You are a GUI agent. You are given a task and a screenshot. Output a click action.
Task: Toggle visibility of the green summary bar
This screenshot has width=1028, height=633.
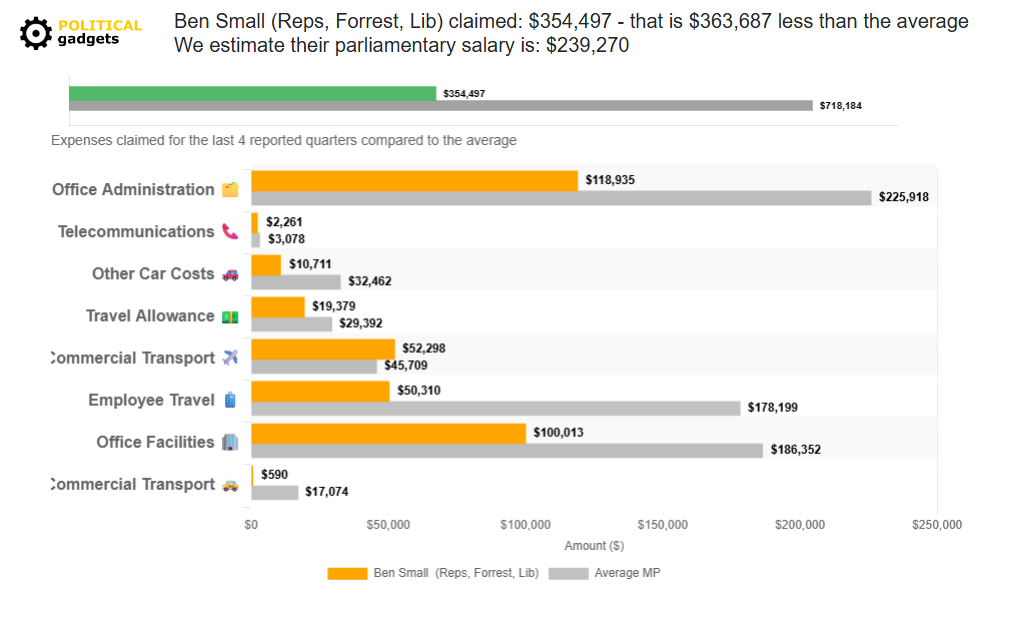point(250,91)
